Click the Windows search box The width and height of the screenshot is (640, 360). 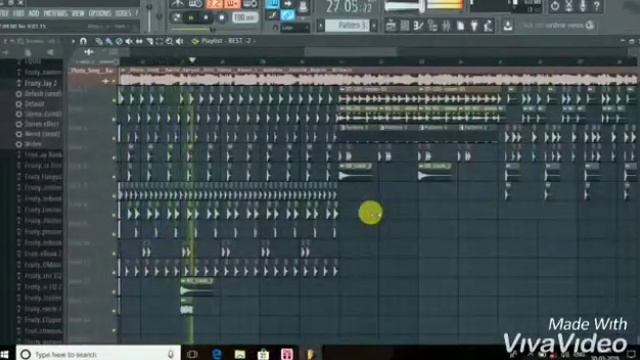pos(98,354)
